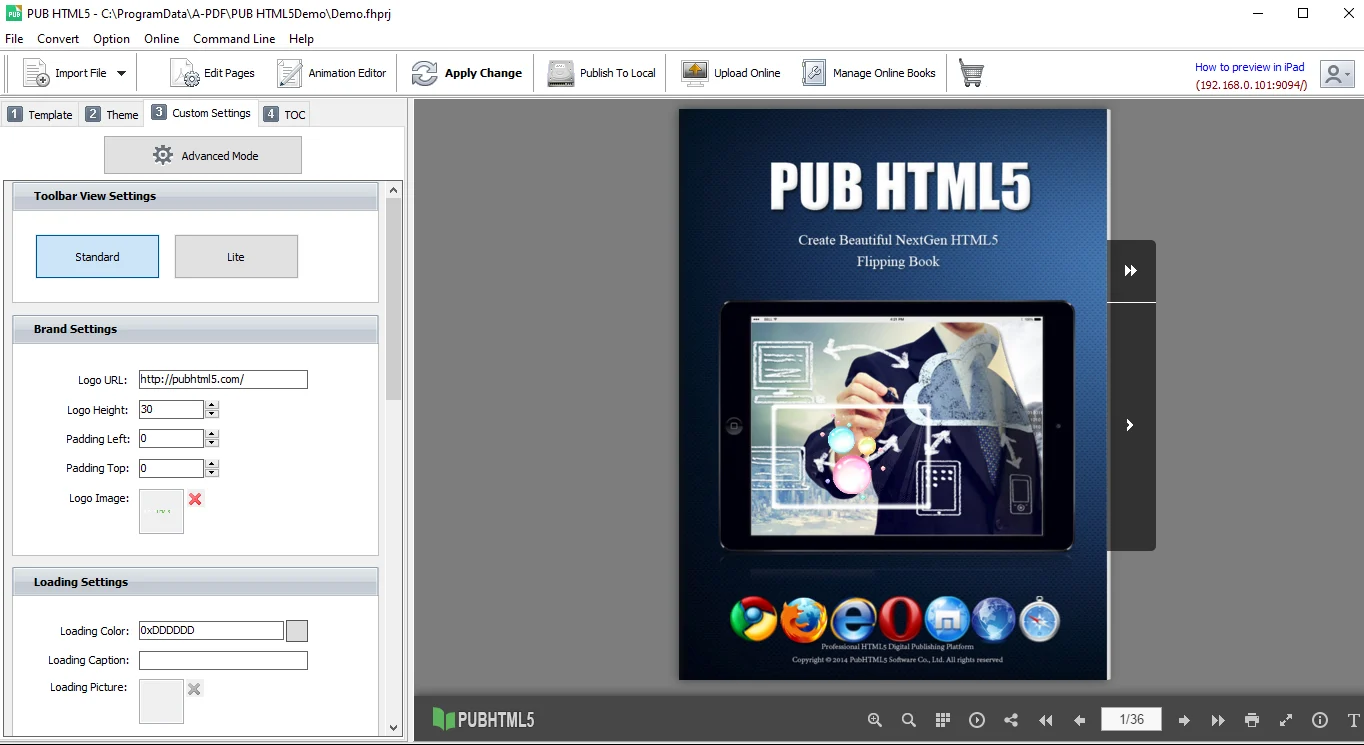Viewport: 1364px width, 745px height.
Task: Open the Online menu
Action: pos(161,39)
